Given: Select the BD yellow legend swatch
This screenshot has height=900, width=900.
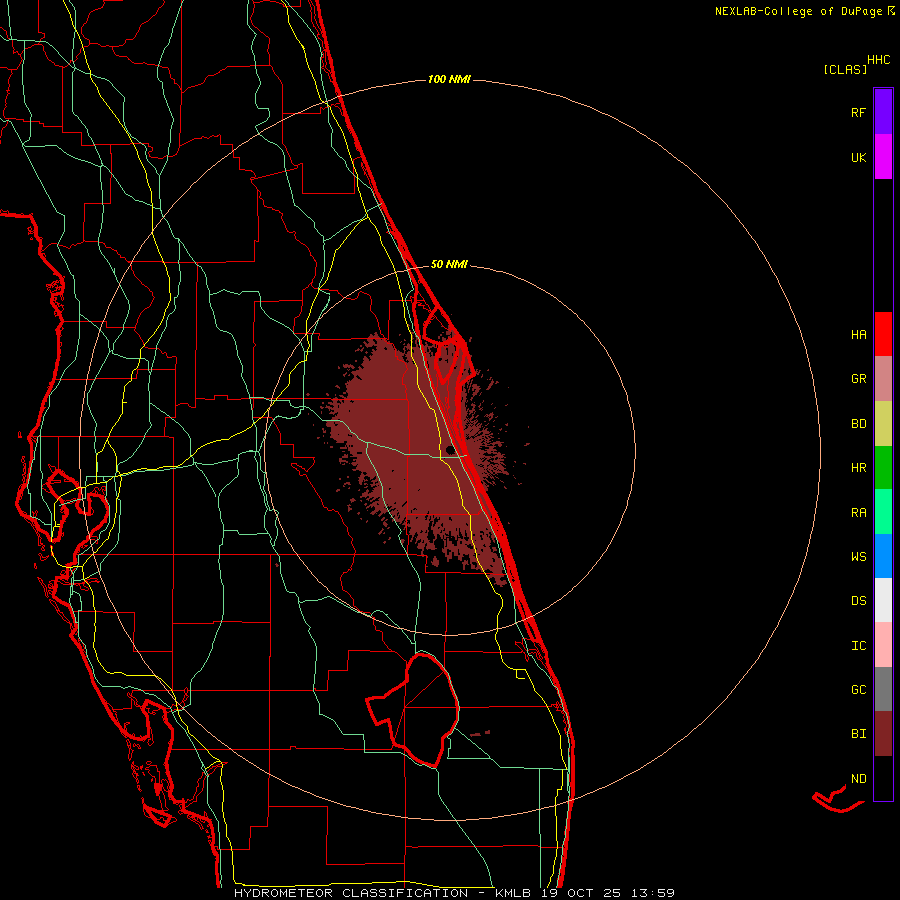Looking at the screenshot, I should pyautogui.click(x=883, y=424).
